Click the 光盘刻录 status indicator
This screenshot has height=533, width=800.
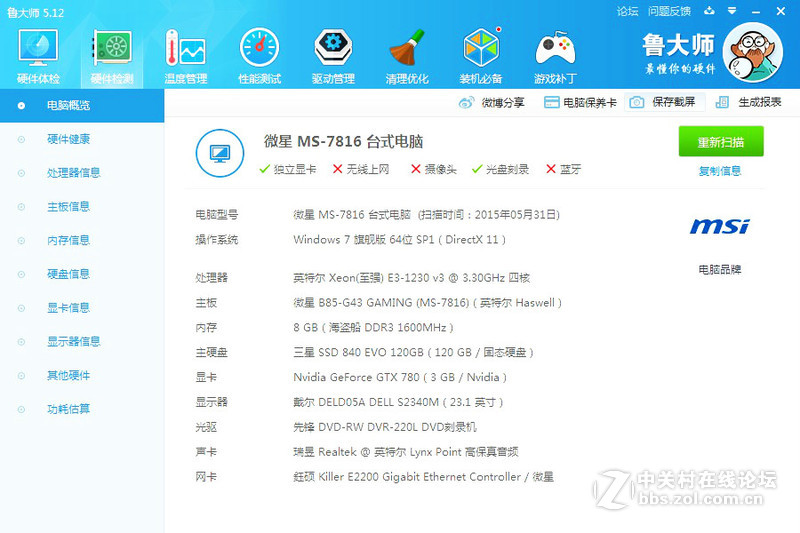coord(501,169)
